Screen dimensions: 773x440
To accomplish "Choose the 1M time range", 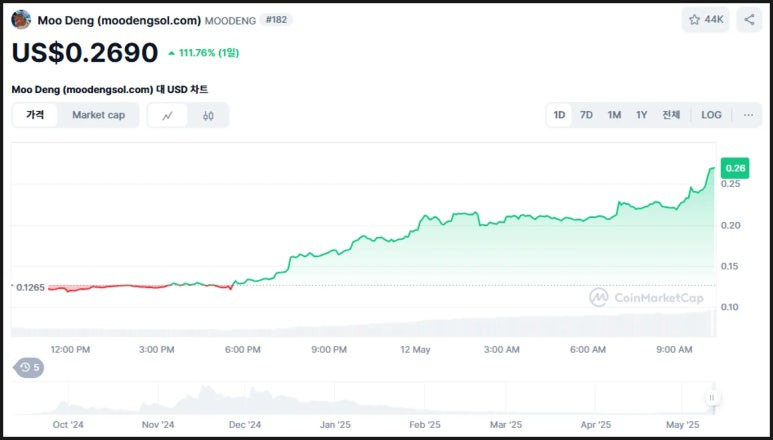I will click(x=614, y=115).
